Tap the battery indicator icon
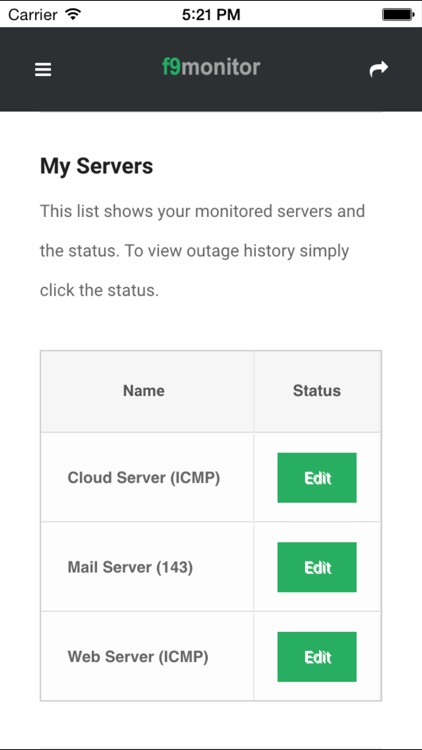 [x=398, y=15]
